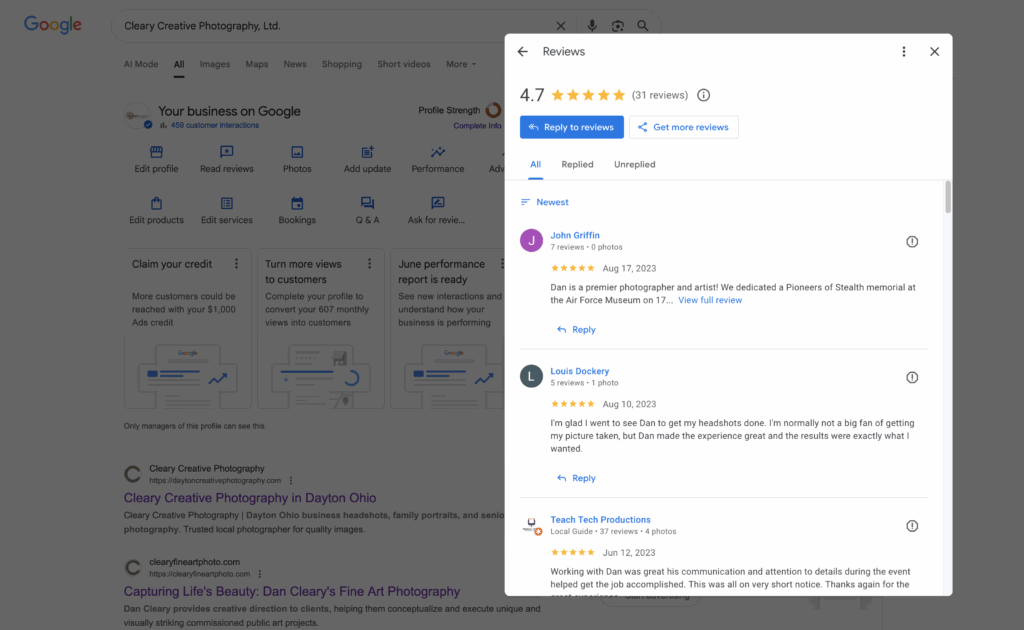Open the Newest sort order dropdown
Screen dimensions: 1024x630
(545, 202)
